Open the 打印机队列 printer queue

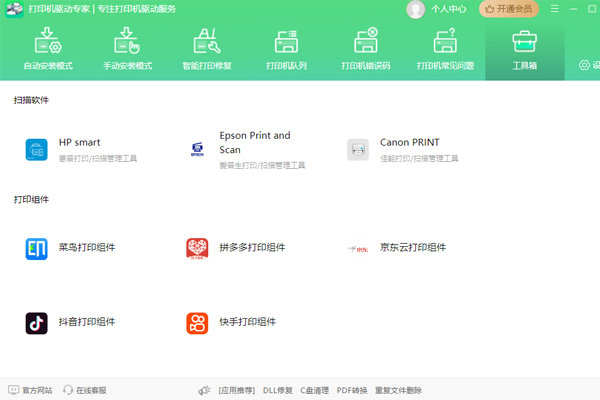click(x=287, y=50)
